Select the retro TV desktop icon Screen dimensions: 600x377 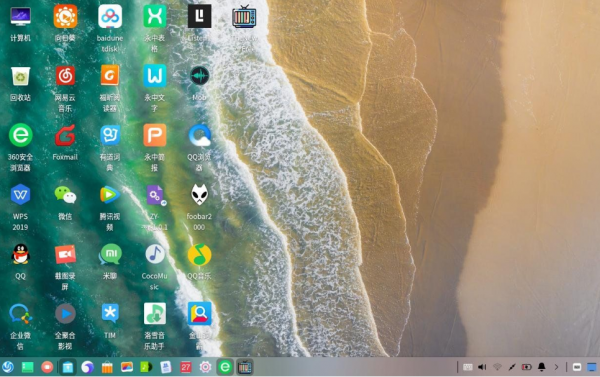click(244, 16)
